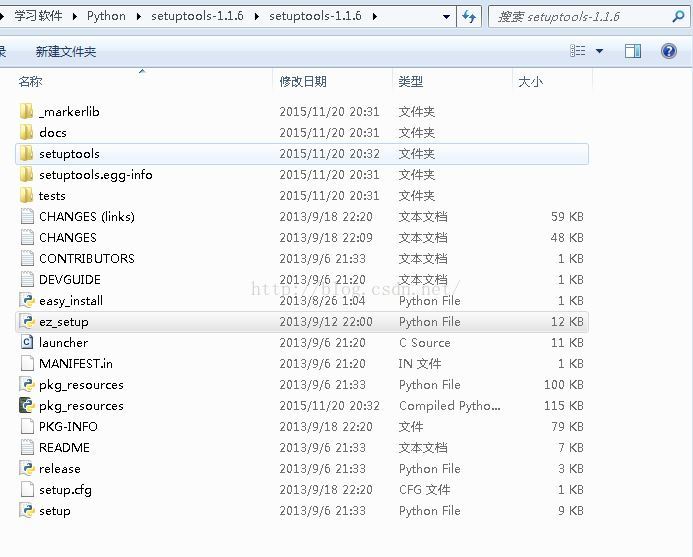This screenshot has height=557, width=693.
Task: Click the CHANGES (links) file name
Action: point(87,217)
